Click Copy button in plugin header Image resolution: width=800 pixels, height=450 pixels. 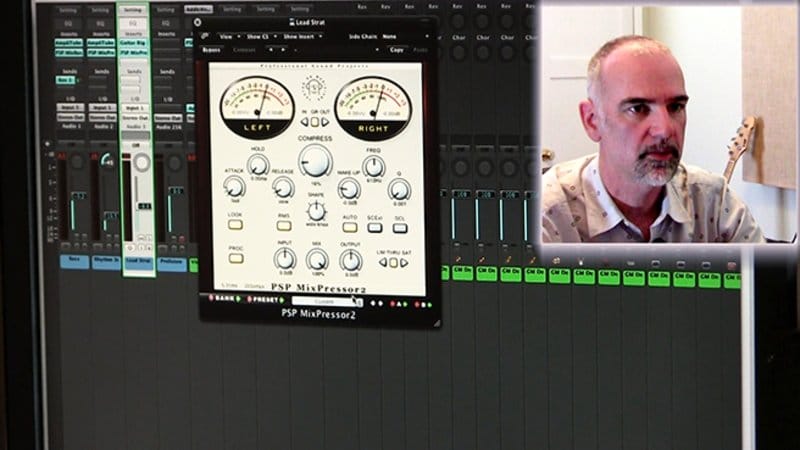(x=396, y=49)
